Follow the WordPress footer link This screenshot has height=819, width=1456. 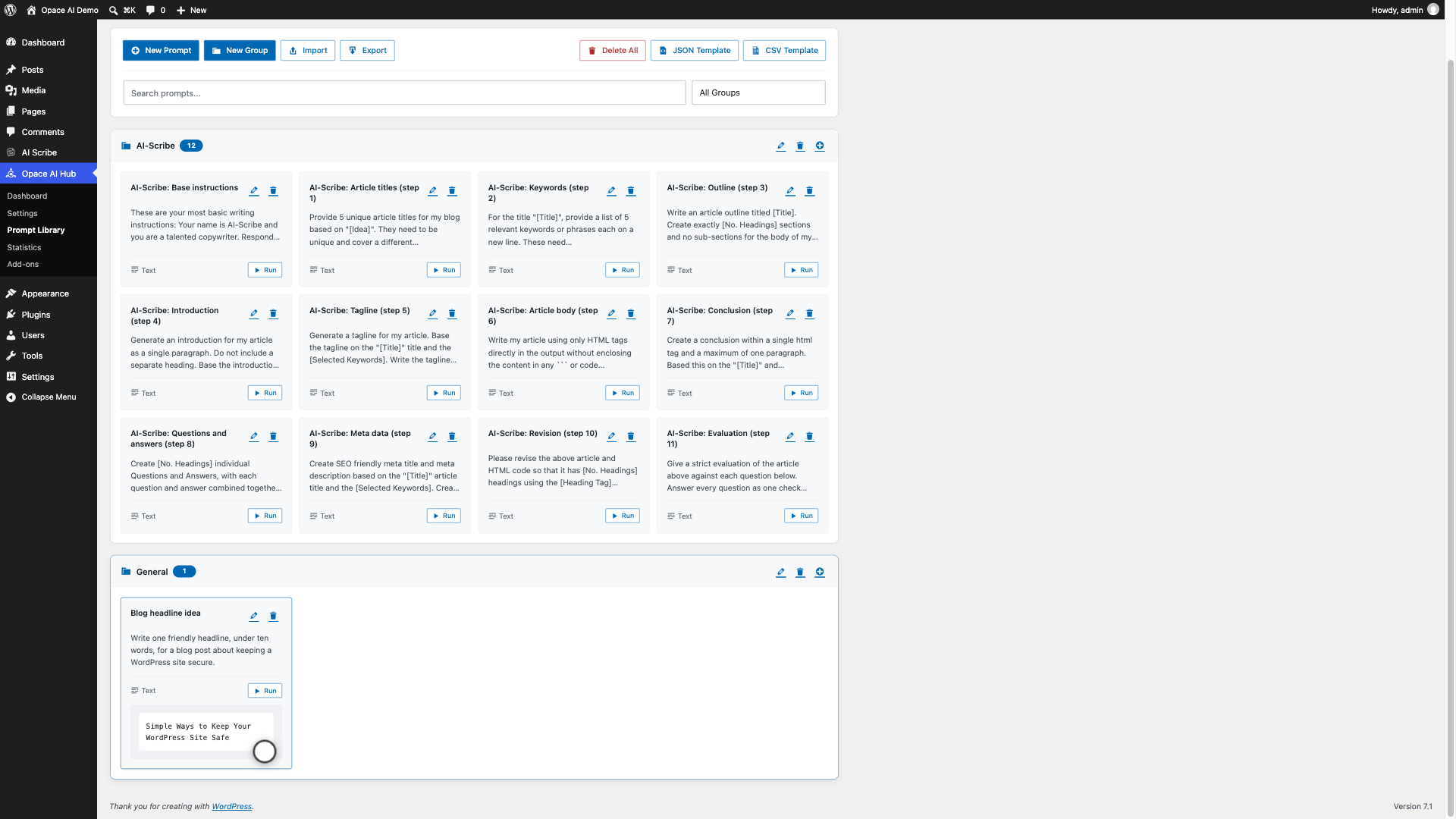click(231, 807)
